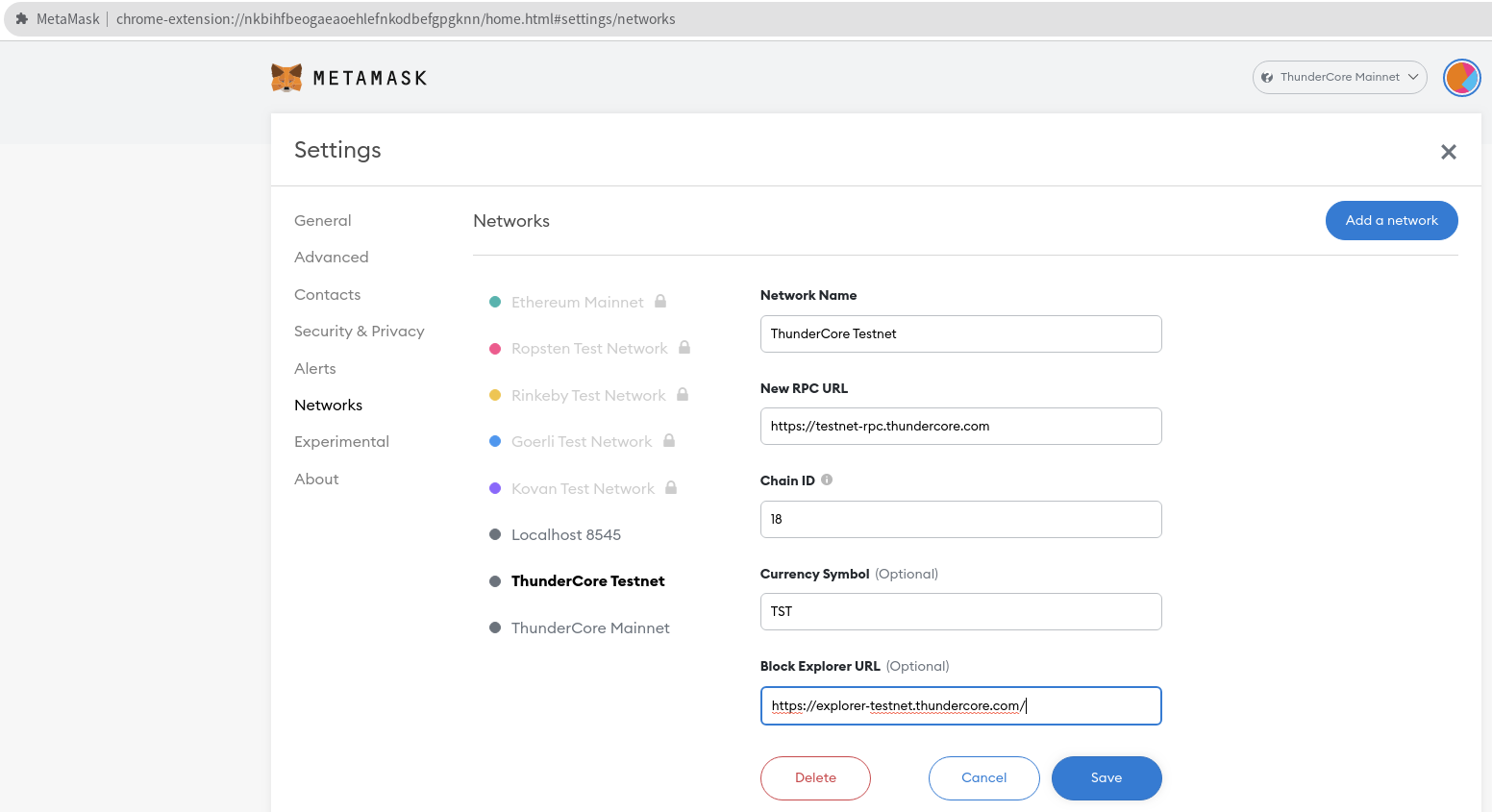This screenshot has width=1492, height=812.
Task: Select Localhost 8545 from the network list
Action: coord(566,534)
